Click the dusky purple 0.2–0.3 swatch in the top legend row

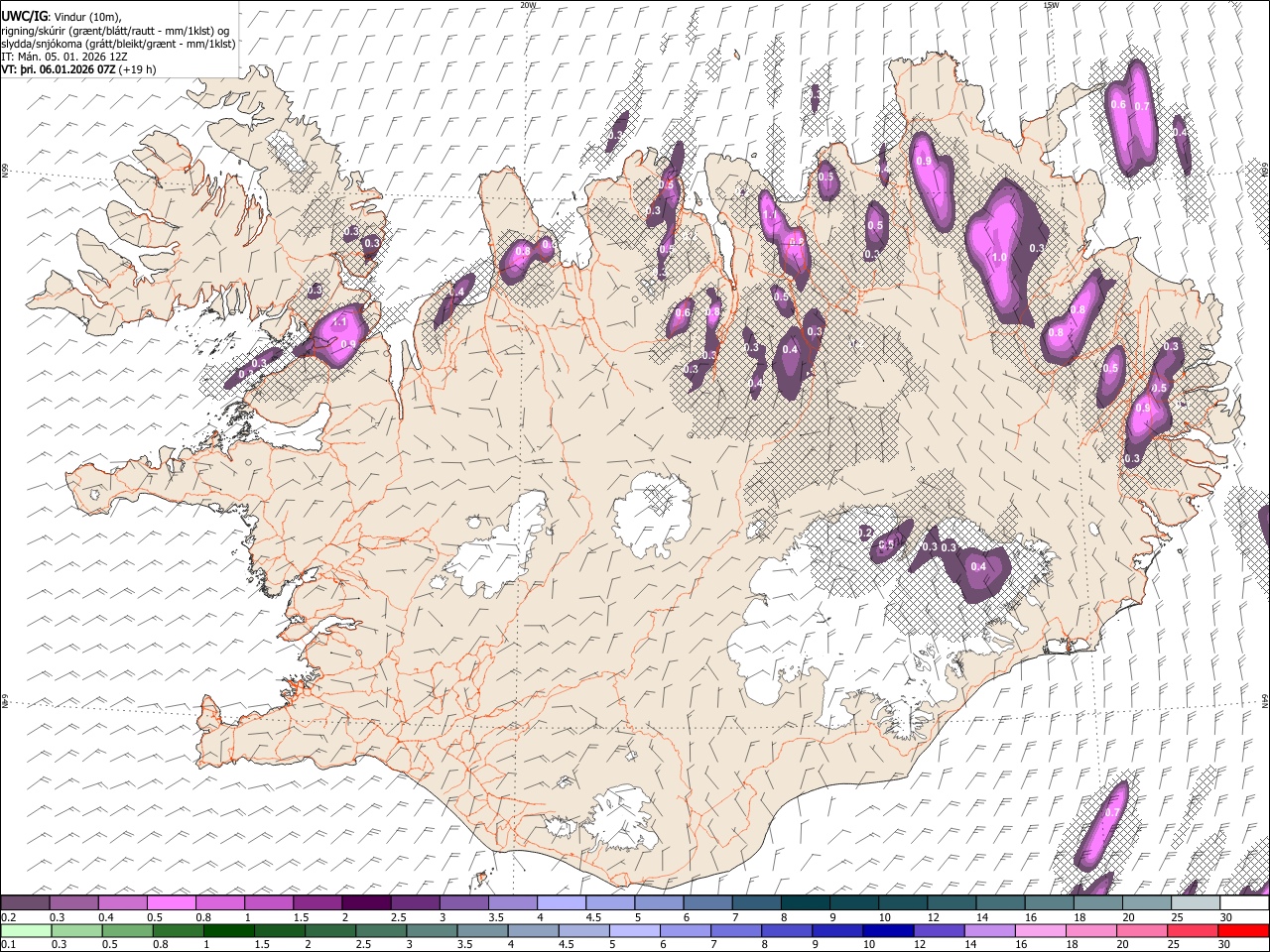click(x=26, y=903)
